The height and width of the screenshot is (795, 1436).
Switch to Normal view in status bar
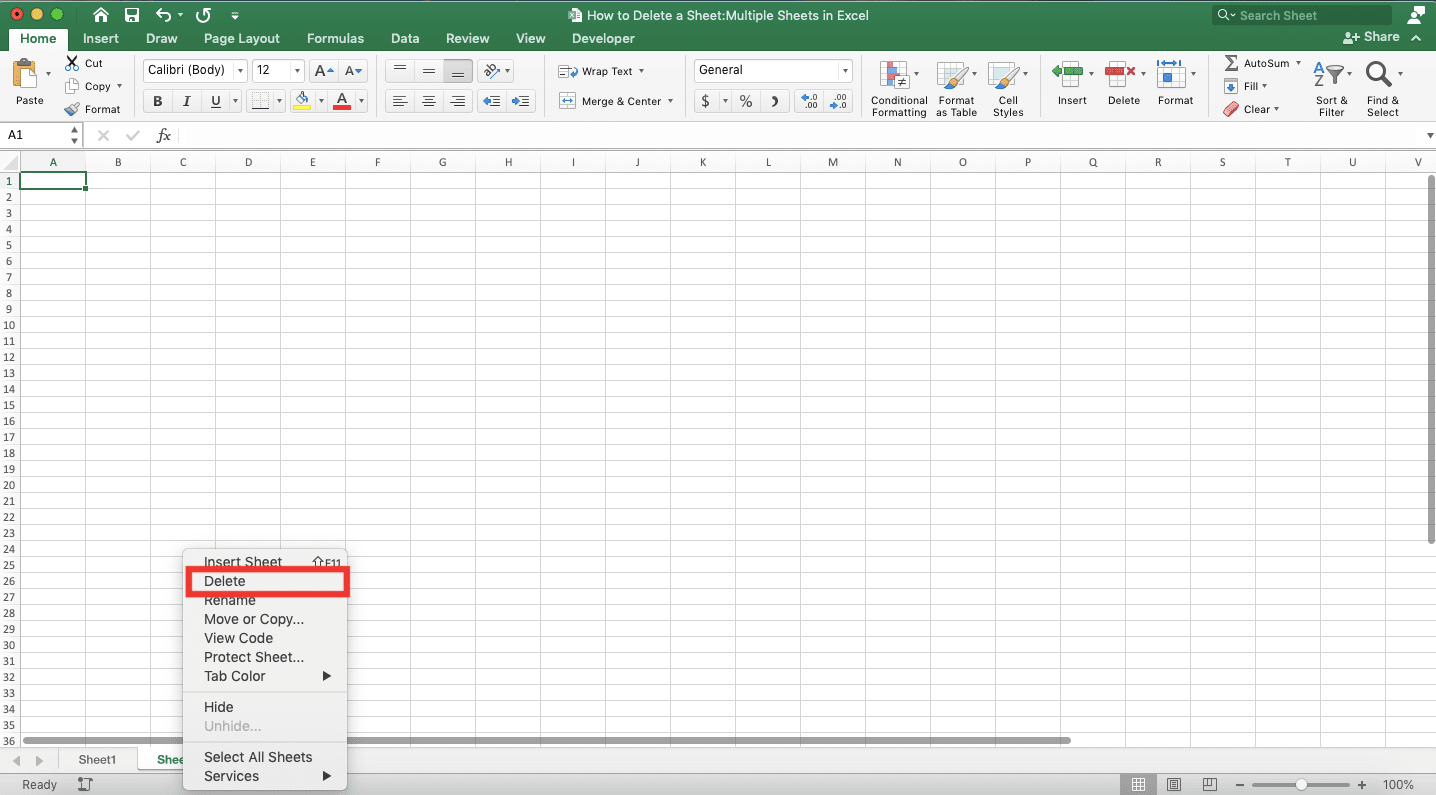point(1138,785)
